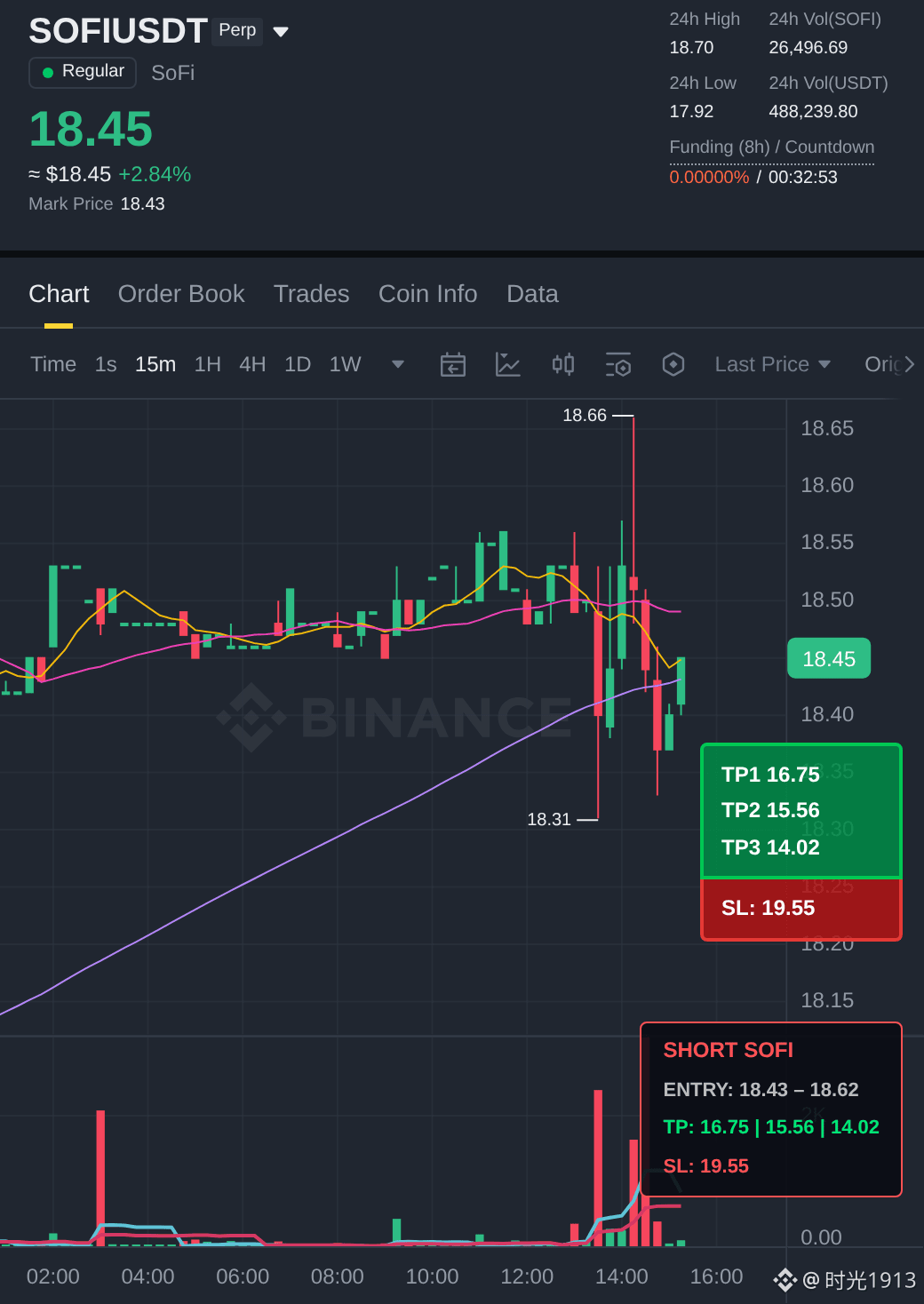The height and width of the screenshot is (1304, 924).
Task: Tap the 18.66 high price marker
Action: tap(585, 416)
